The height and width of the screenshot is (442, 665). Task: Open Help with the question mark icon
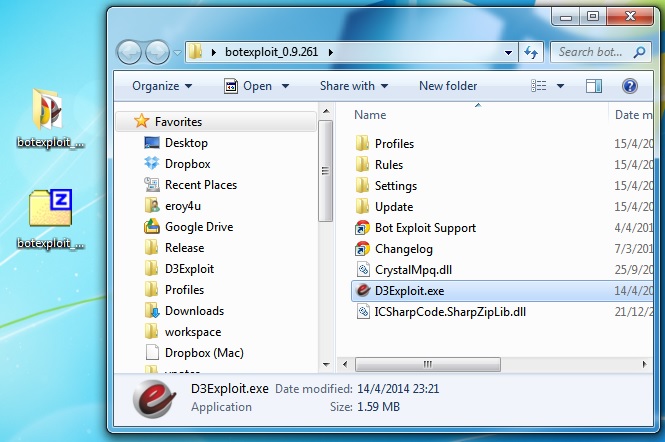pos(630,86)
